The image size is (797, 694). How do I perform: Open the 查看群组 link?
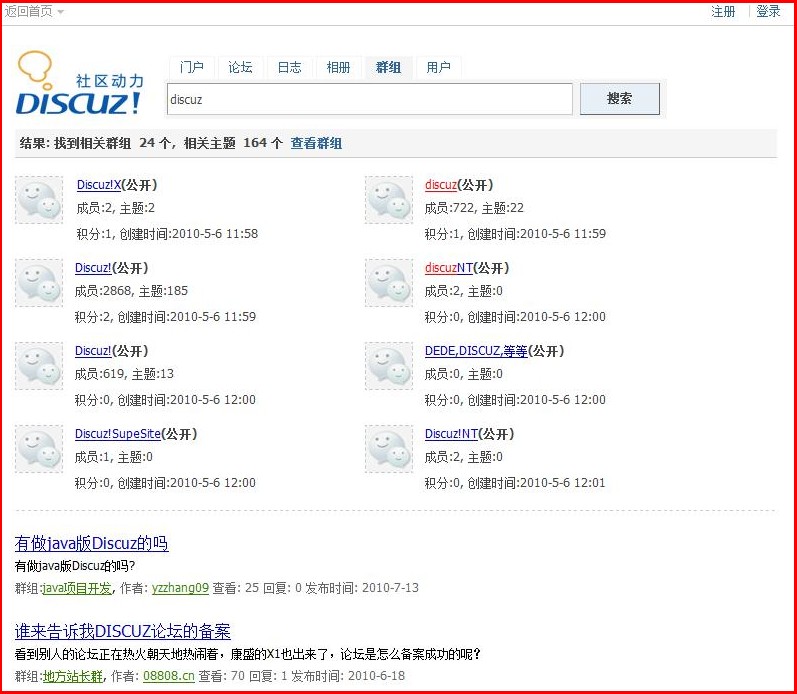click(316, 143)
